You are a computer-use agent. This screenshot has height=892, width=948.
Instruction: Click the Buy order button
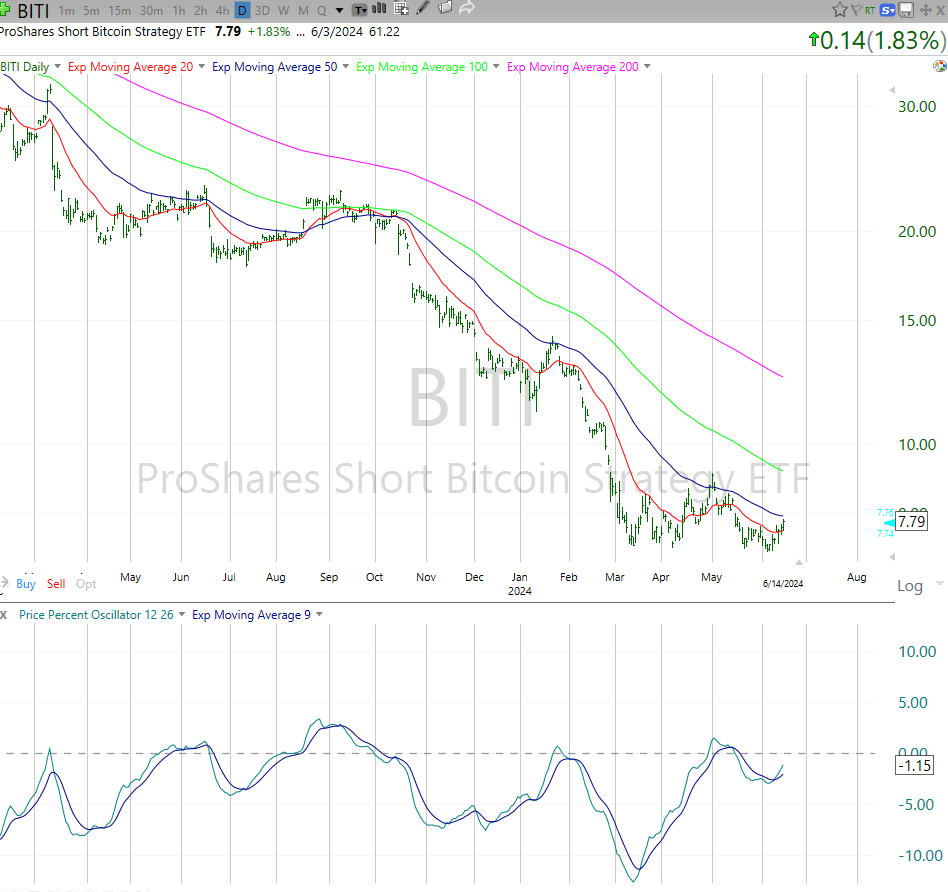click(x=26, y=583)
